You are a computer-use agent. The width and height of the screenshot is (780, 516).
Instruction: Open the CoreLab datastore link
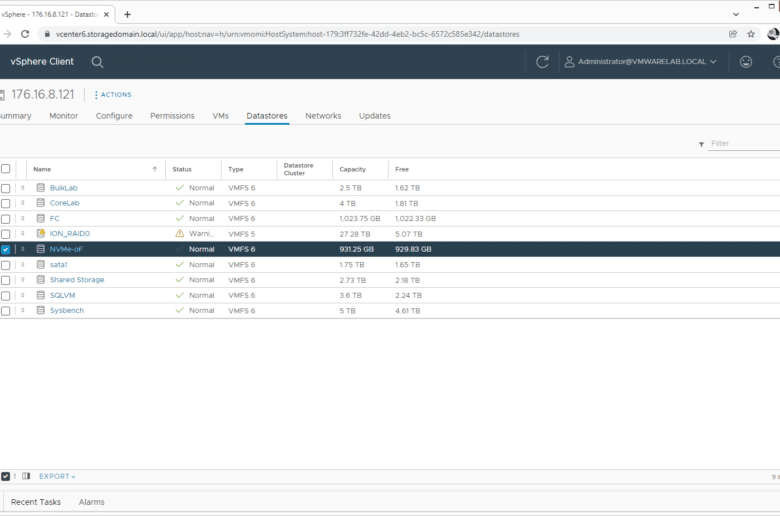(65, 203)
